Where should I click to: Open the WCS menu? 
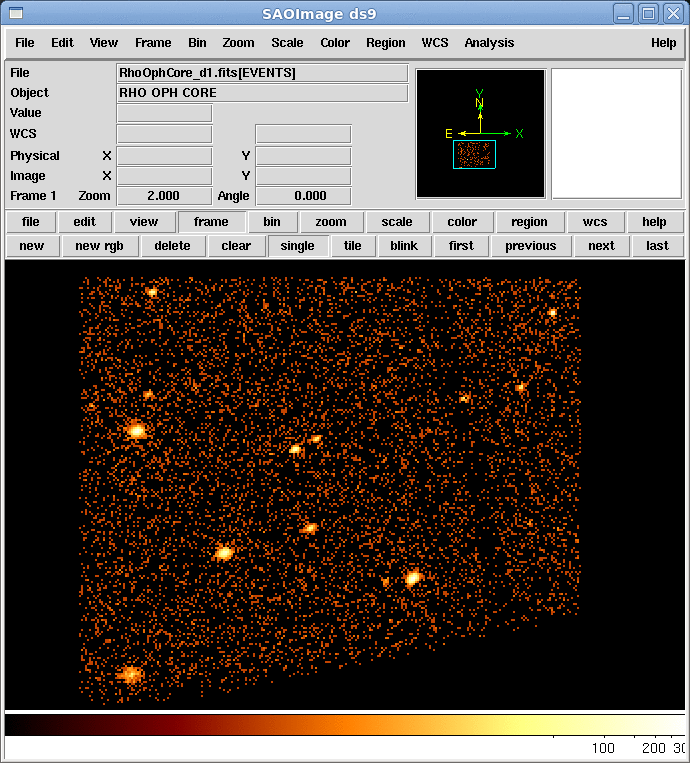[x=435, y=43]
